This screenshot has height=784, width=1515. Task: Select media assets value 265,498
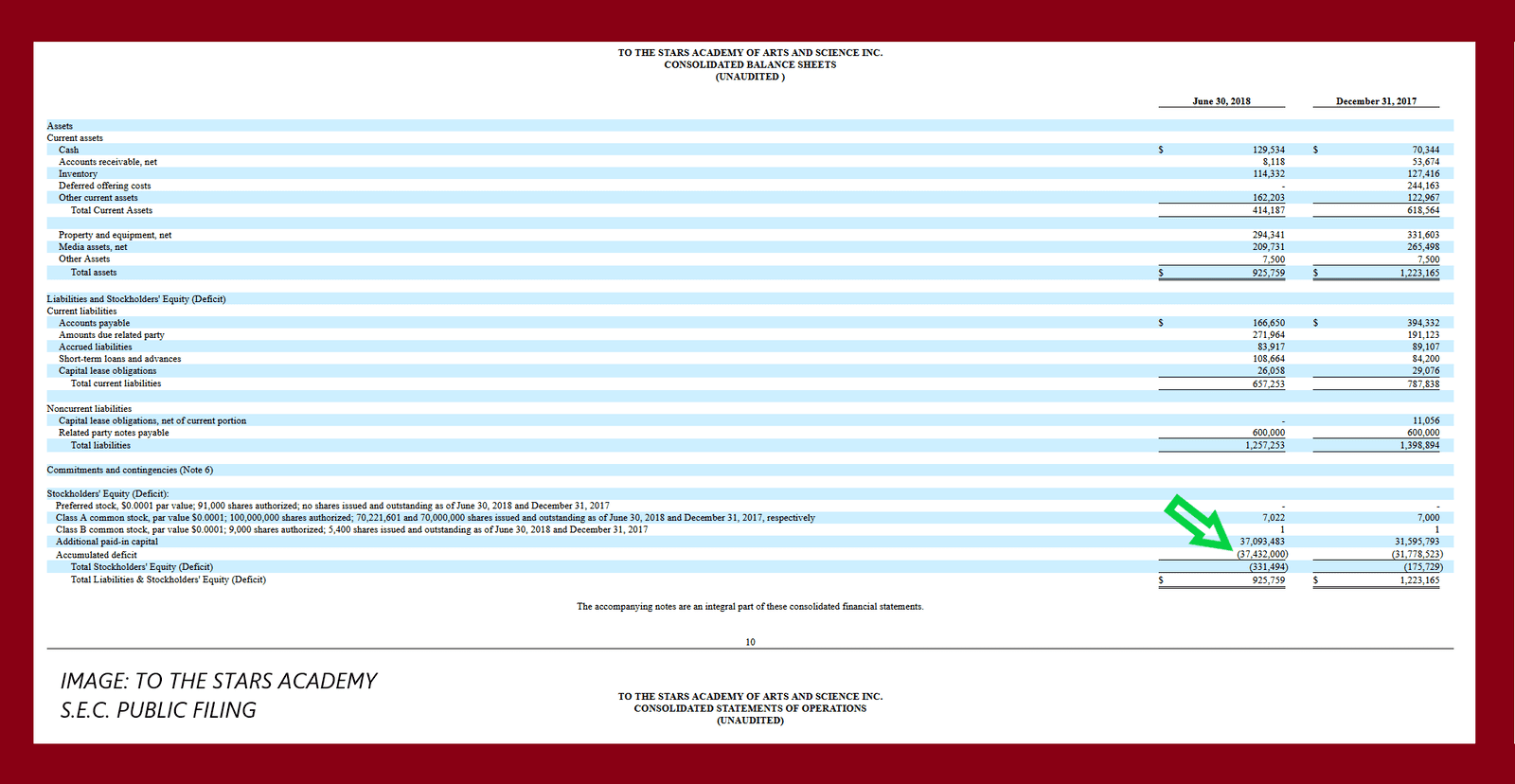pyautogui.click(x=1423, y=247)
